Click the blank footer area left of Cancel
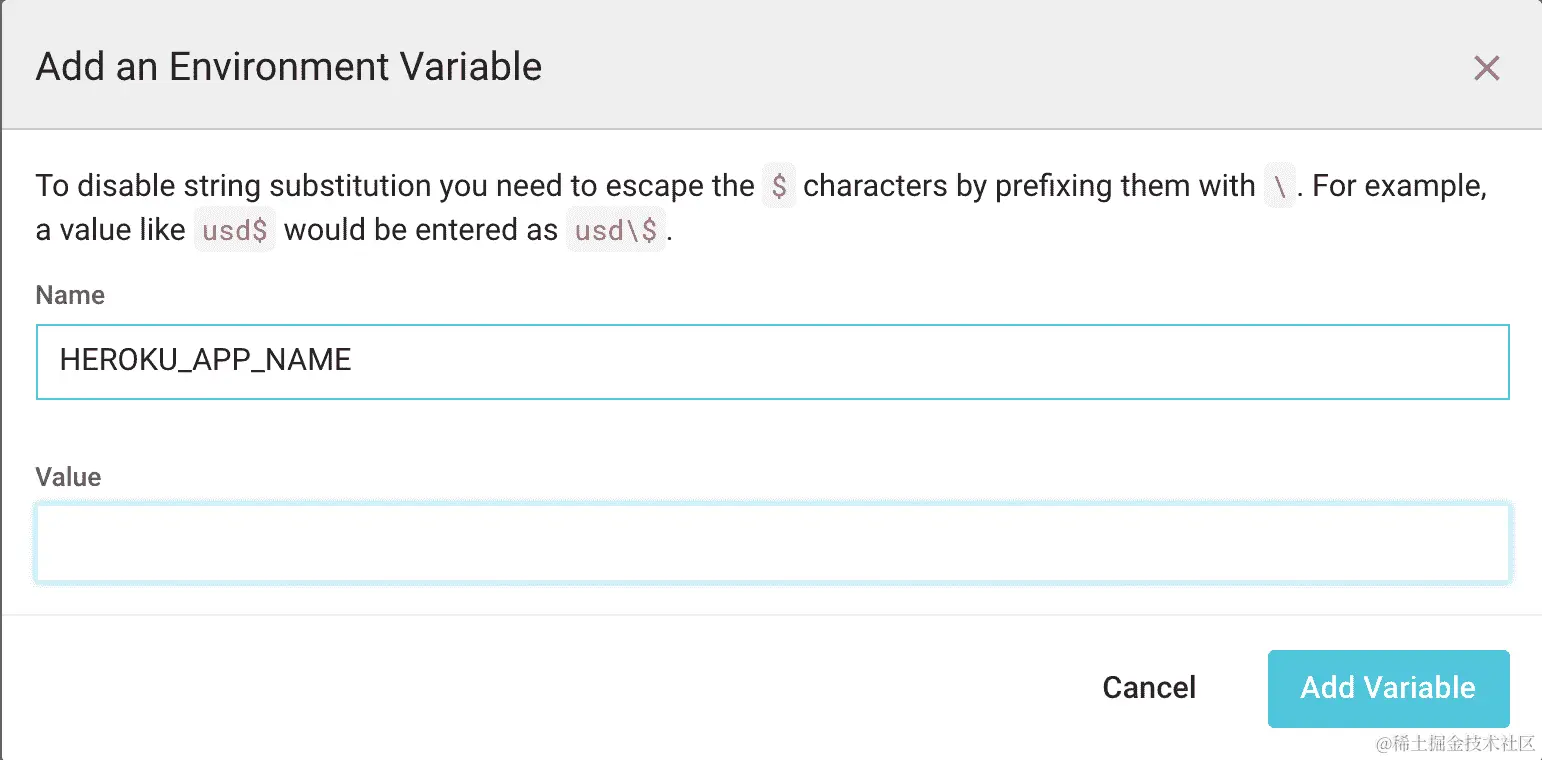This screenshot has width=1542, height=760. [500, 688]
